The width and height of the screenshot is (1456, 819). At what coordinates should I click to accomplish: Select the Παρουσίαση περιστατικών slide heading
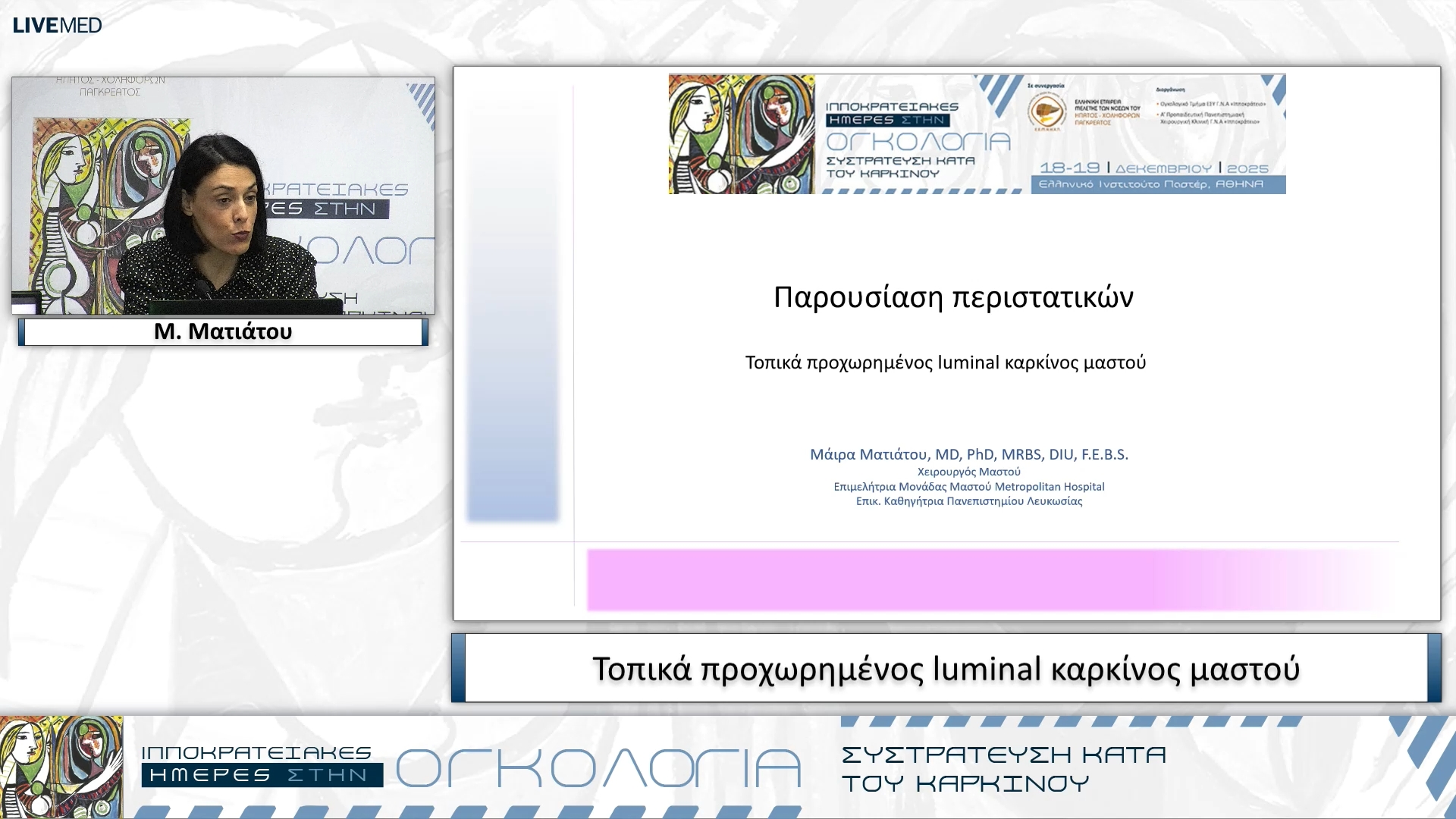click(x=954, y=297)
